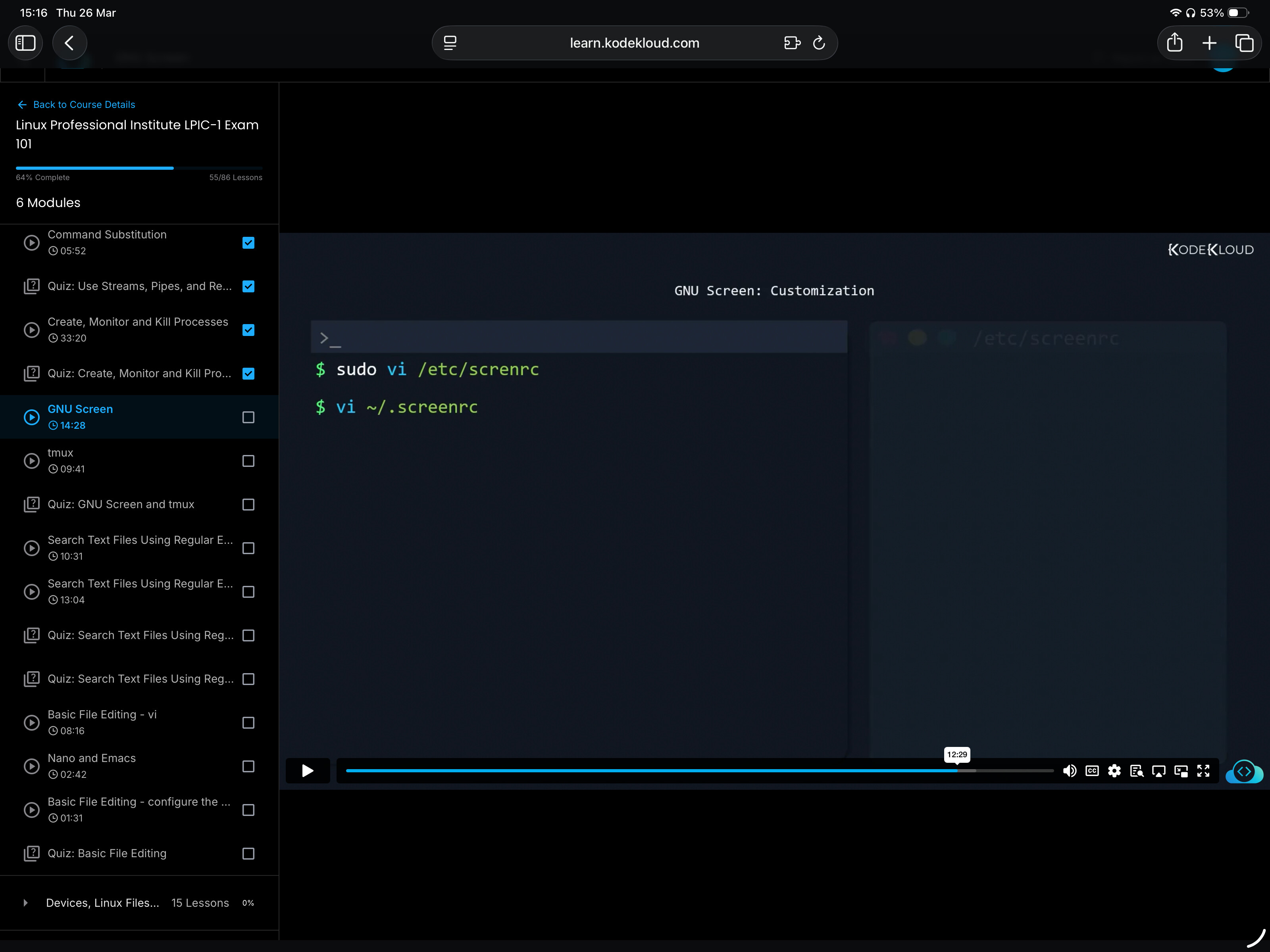1270x952 pixels.
Task: Select Basic File Editing - vi lesson
Action: [x=102, y=714]
